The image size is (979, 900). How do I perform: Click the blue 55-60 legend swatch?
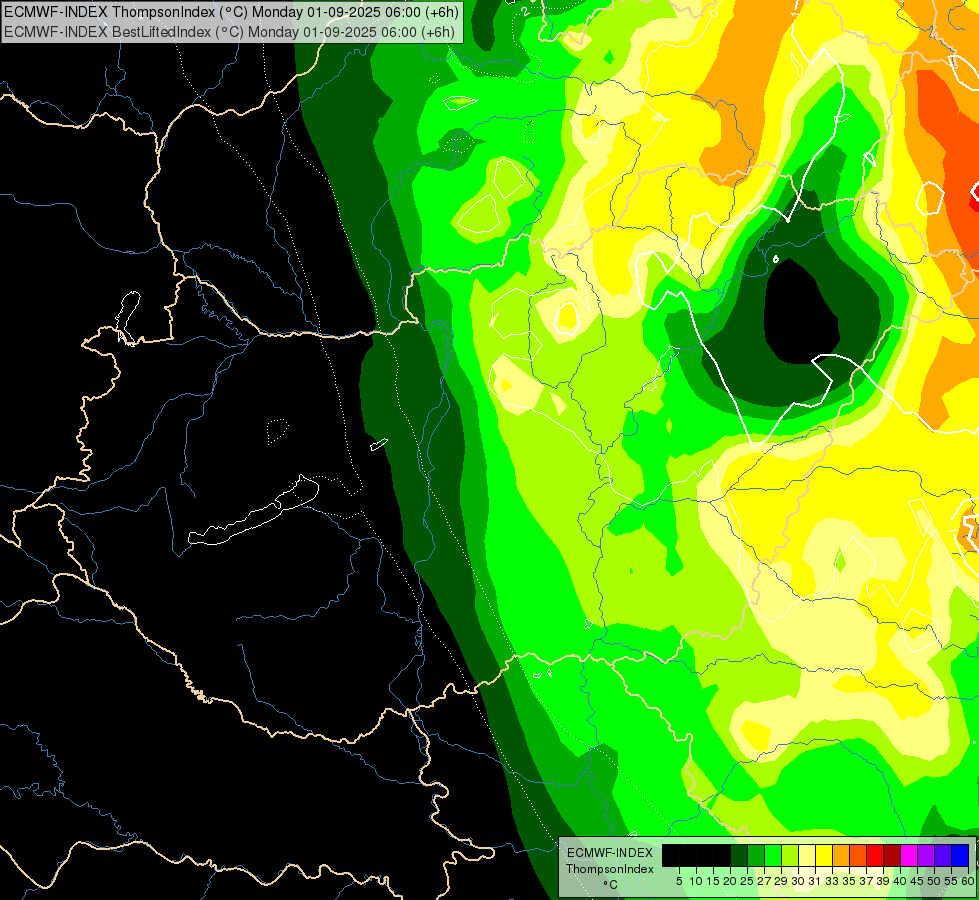[960, 855]
